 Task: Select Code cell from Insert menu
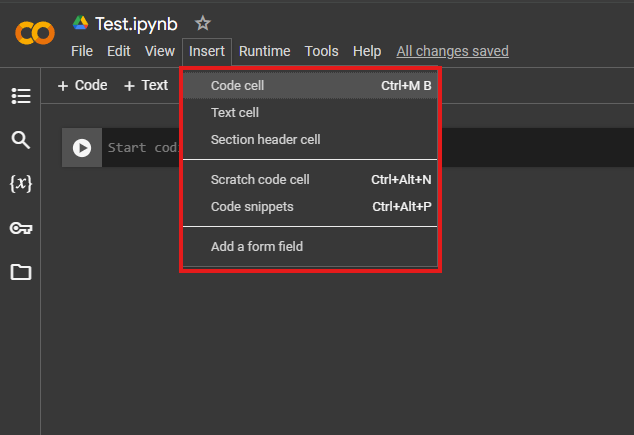coord(237,86)
